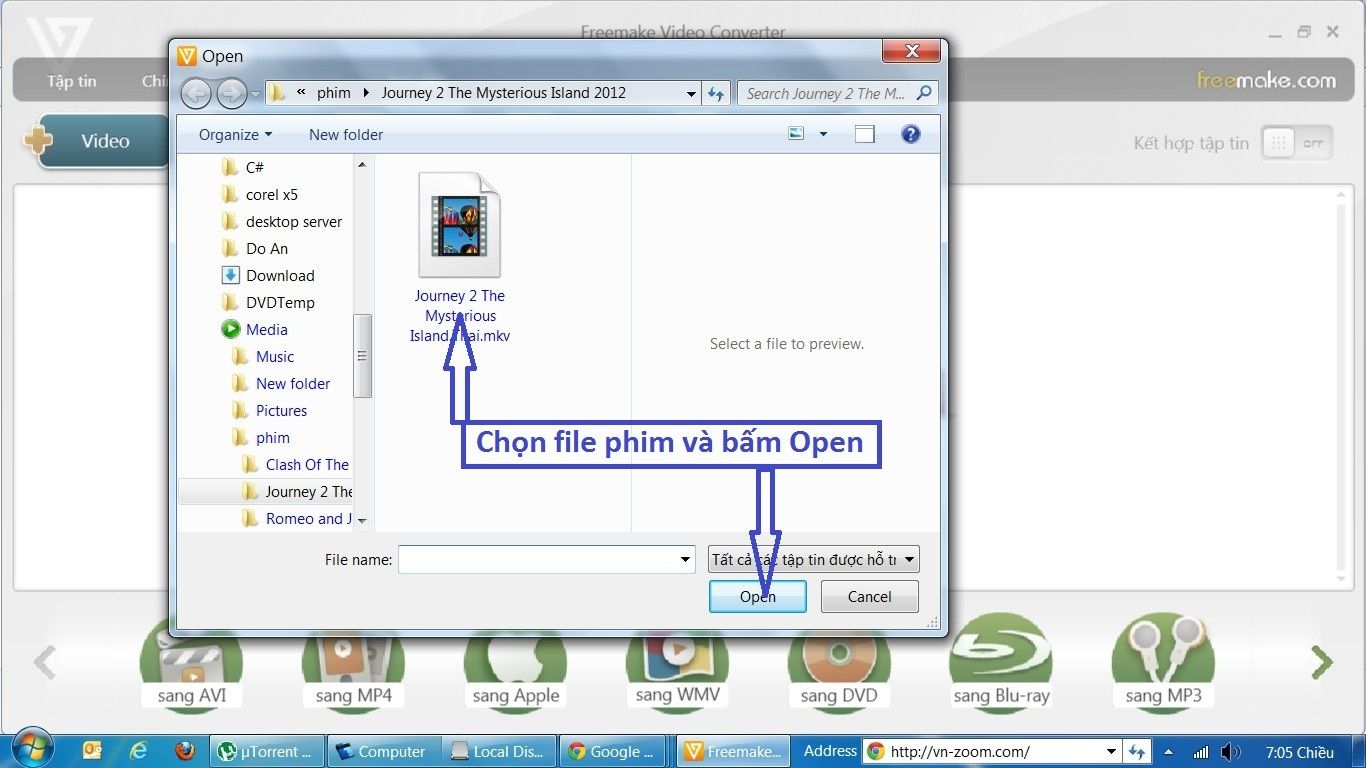Open the Organize menu dropdown
This screenshot has height=768, width=1366.
pos(235,134)
